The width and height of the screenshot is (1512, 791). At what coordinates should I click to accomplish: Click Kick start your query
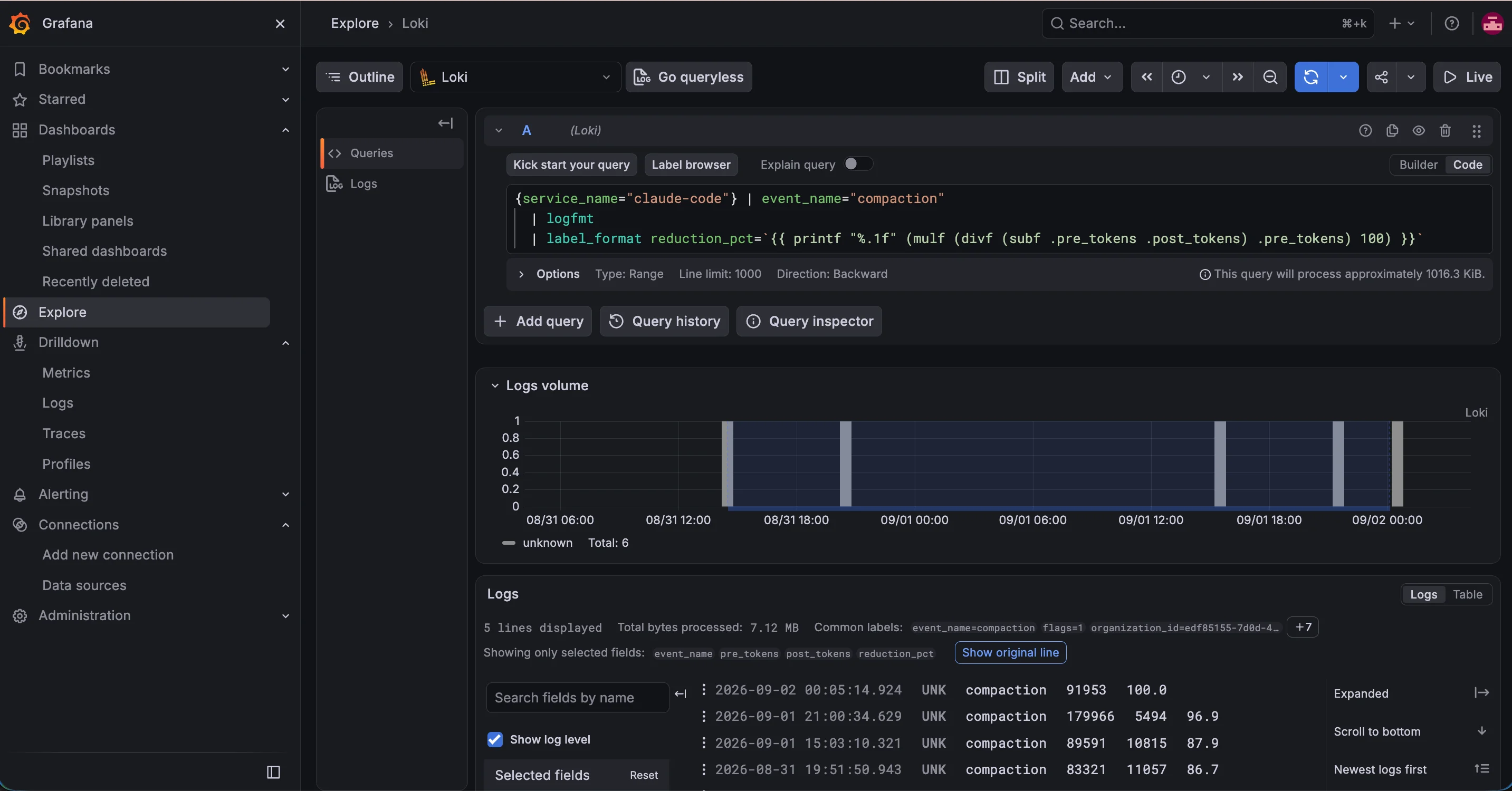(x=571, y=165)
